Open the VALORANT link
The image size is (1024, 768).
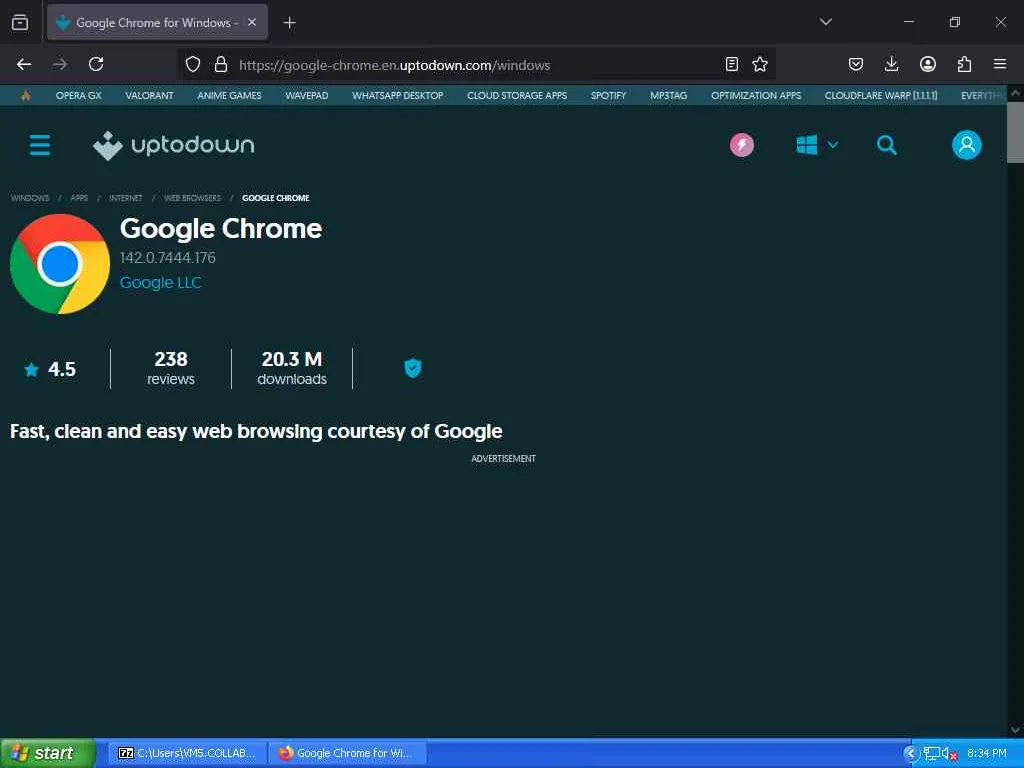pos(150,95)
